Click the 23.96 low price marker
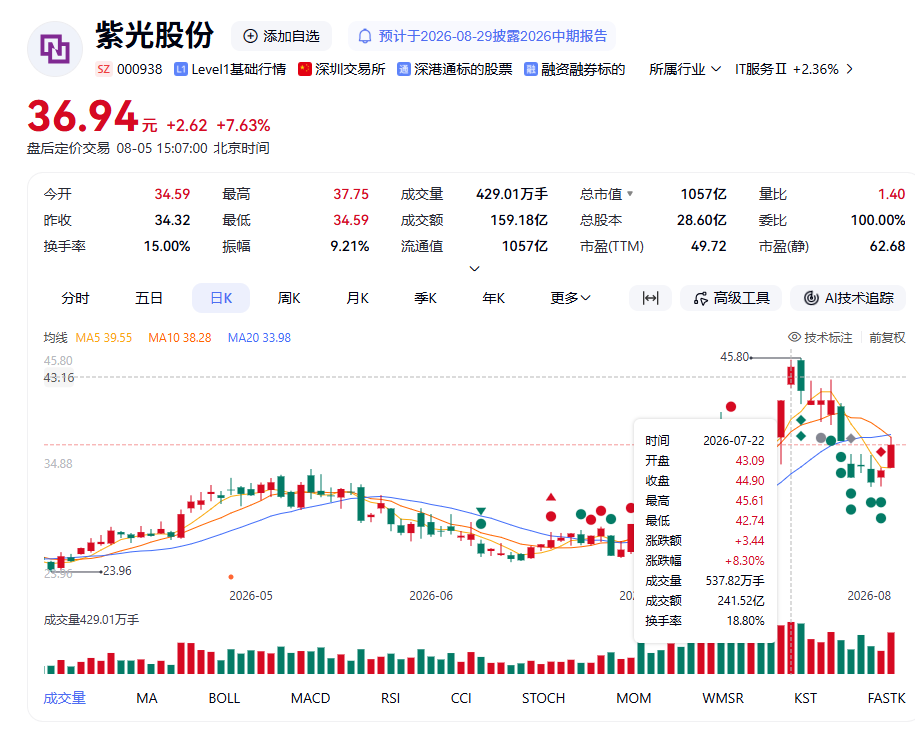The height and width of the screenshot is (735, 915). (117, 571)
